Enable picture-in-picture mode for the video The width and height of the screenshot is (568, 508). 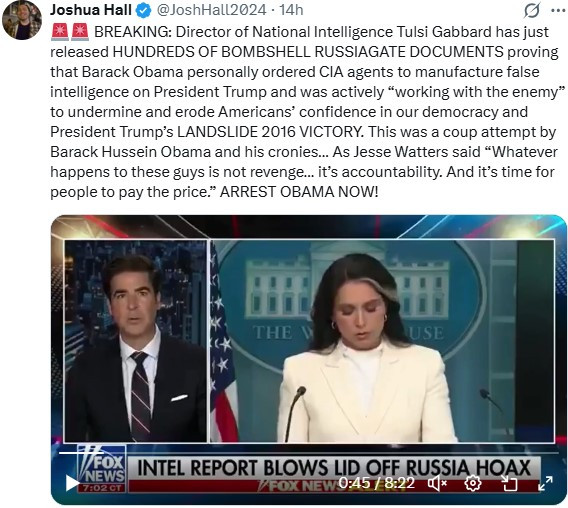click(x=509, y=483)
